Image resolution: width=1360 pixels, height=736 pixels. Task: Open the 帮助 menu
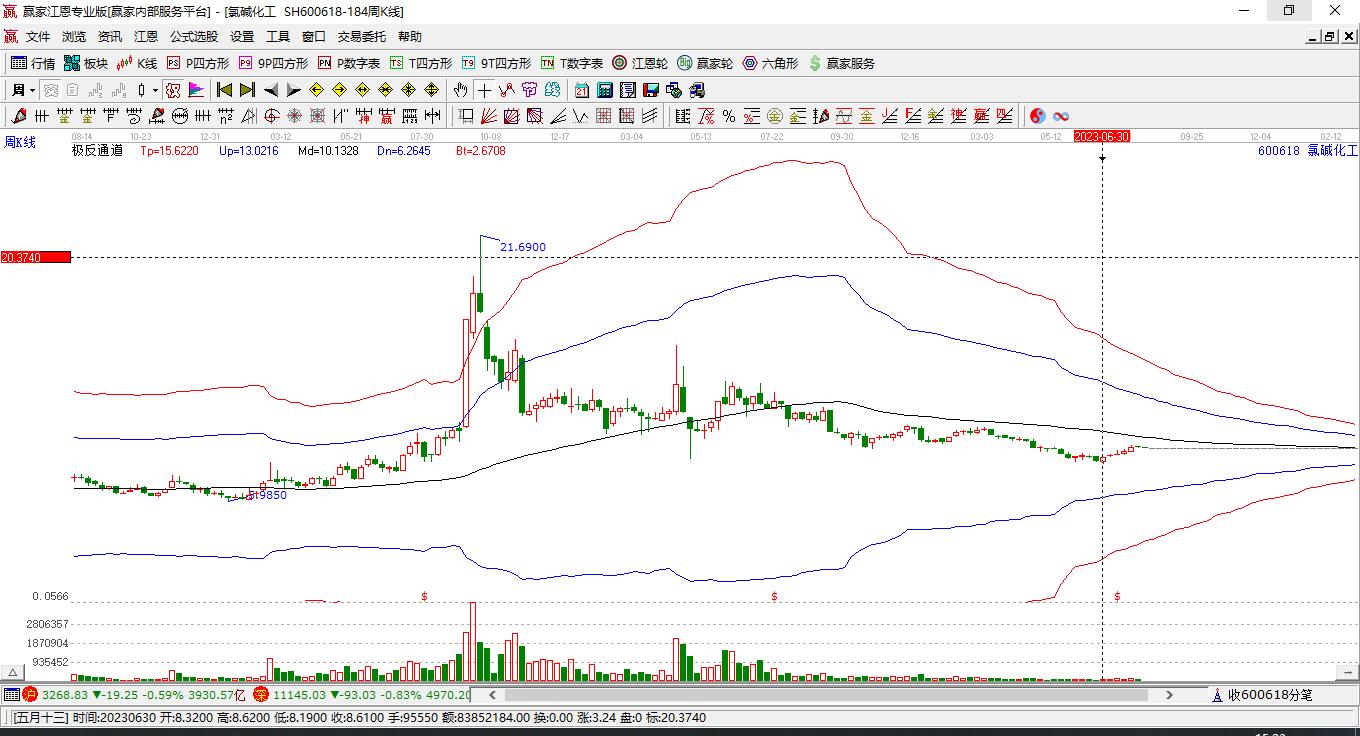point(410,37)
